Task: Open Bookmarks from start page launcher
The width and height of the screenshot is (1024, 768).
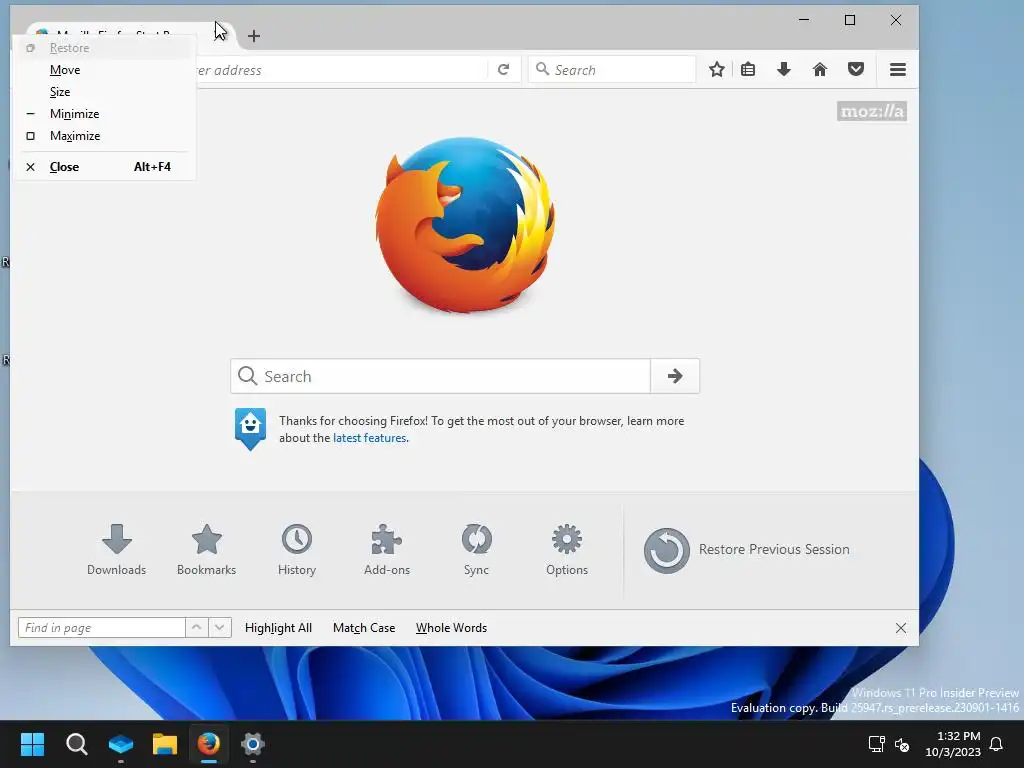Action: (206, 549)
